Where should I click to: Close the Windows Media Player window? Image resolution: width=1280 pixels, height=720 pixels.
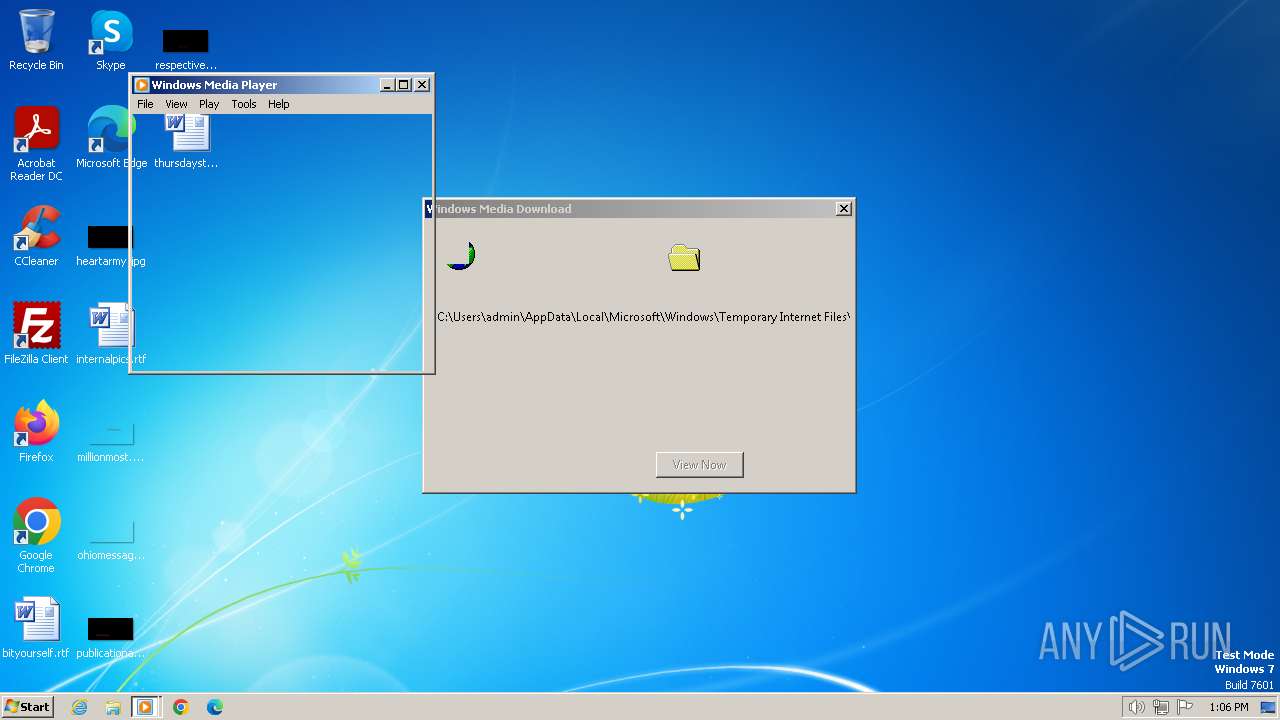coord(422,85)
